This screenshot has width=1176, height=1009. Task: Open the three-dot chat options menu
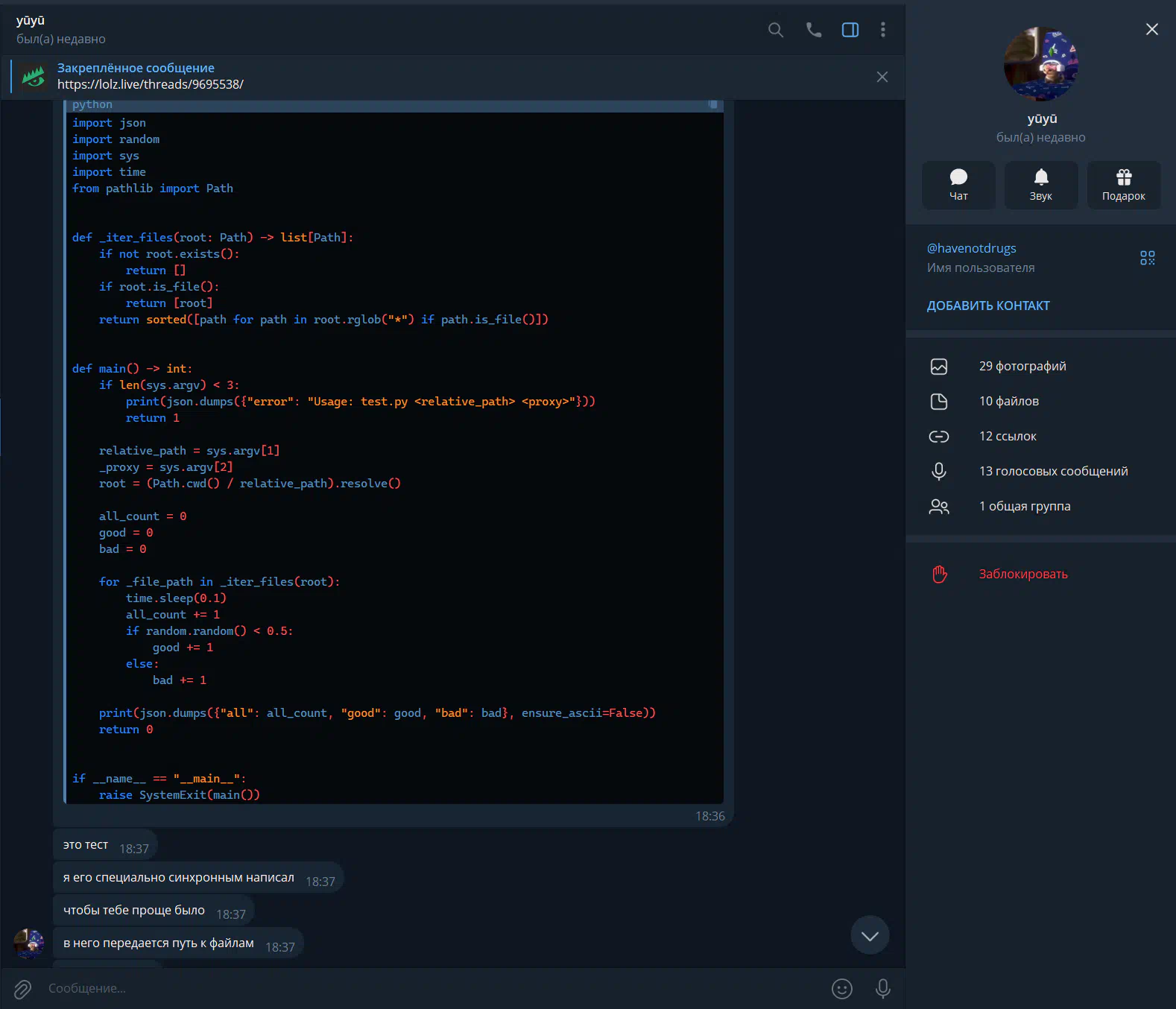click(883, 30)
